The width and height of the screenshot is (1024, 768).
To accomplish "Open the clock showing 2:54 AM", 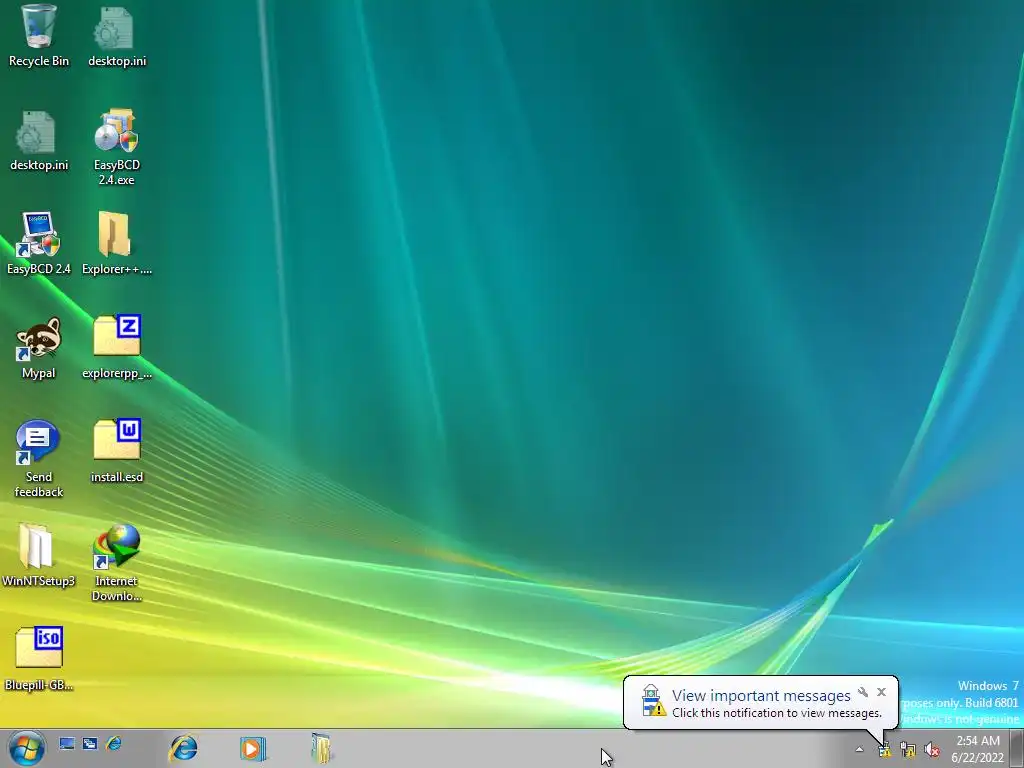I will click(x=978, y=749).
